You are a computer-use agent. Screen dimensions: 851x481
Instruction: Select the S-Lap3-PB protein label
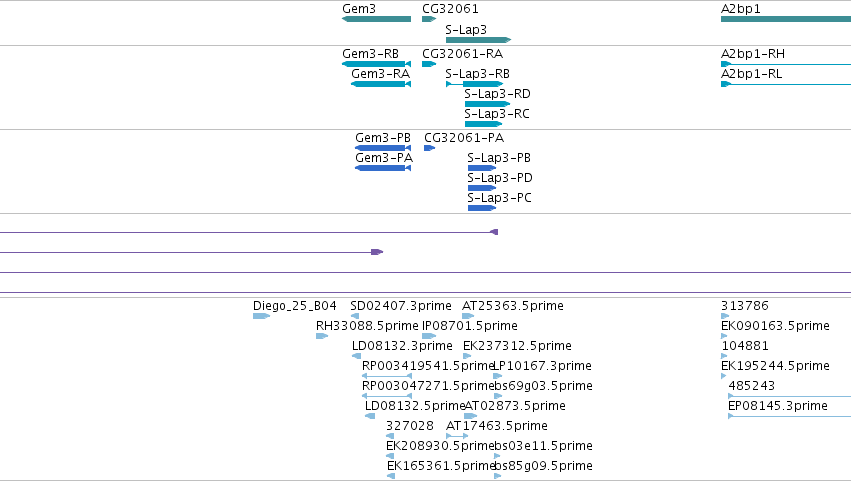pyautogui.click(x=499, y=158)
